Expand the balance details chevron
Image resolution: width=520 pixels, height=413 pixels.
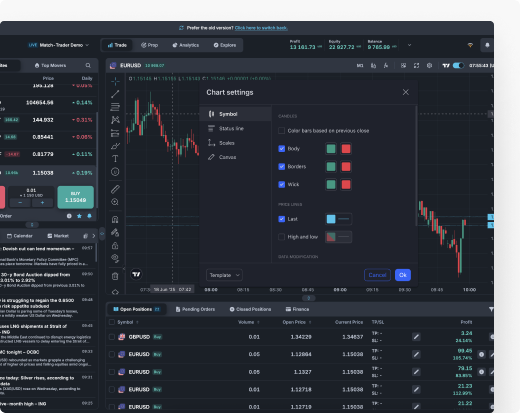click(409, 45)
